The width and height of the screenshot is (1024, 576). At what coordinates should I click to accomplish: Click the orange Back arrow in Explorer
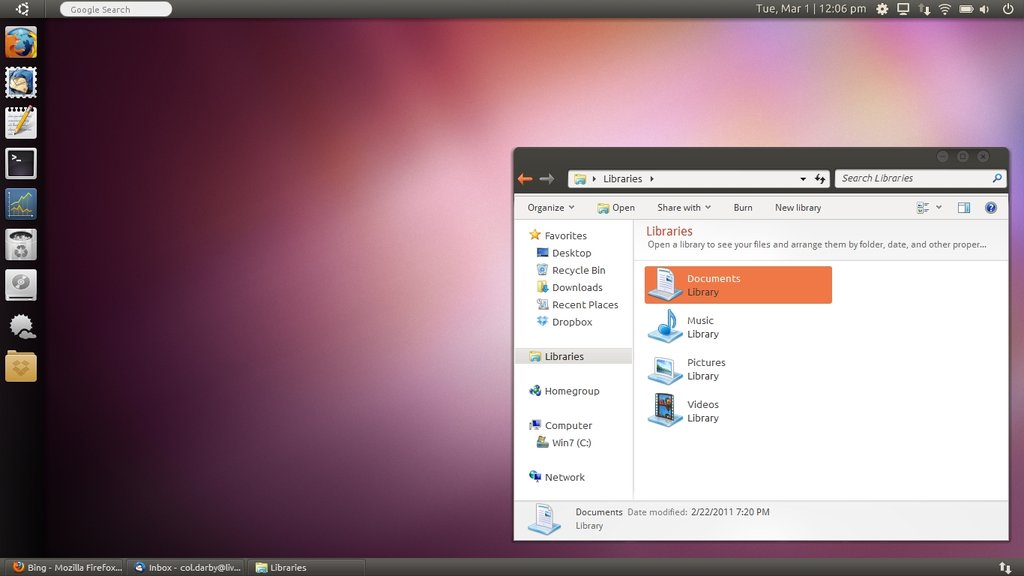(525, 179)
